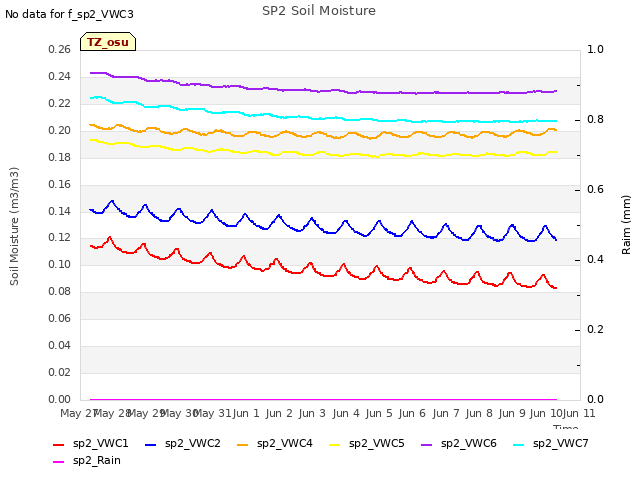Viewport: 640px width, 480px height.
Task: Click the Jun 1 x-axis tick label
Action: pos(246,413)
